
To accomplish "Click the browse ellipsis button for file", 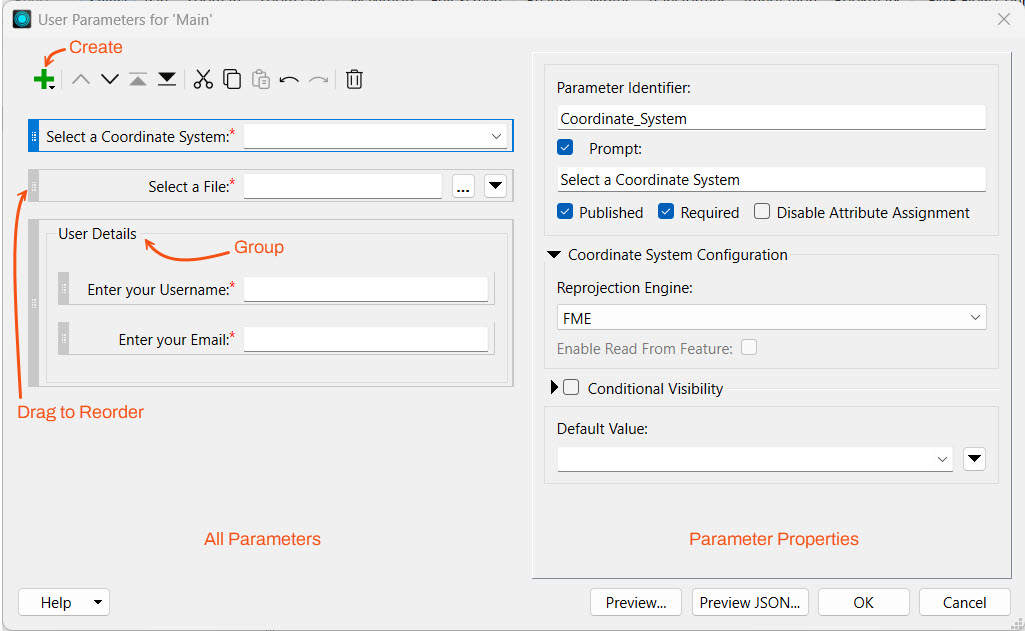I will (x=463, y=186).
